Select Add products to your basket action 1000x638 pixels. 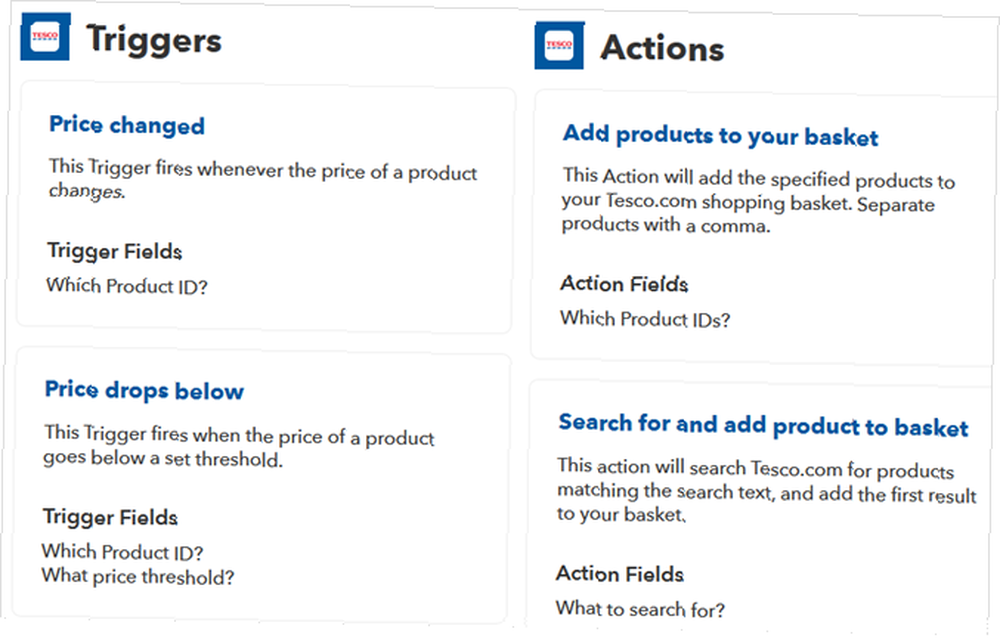(720, 135)
